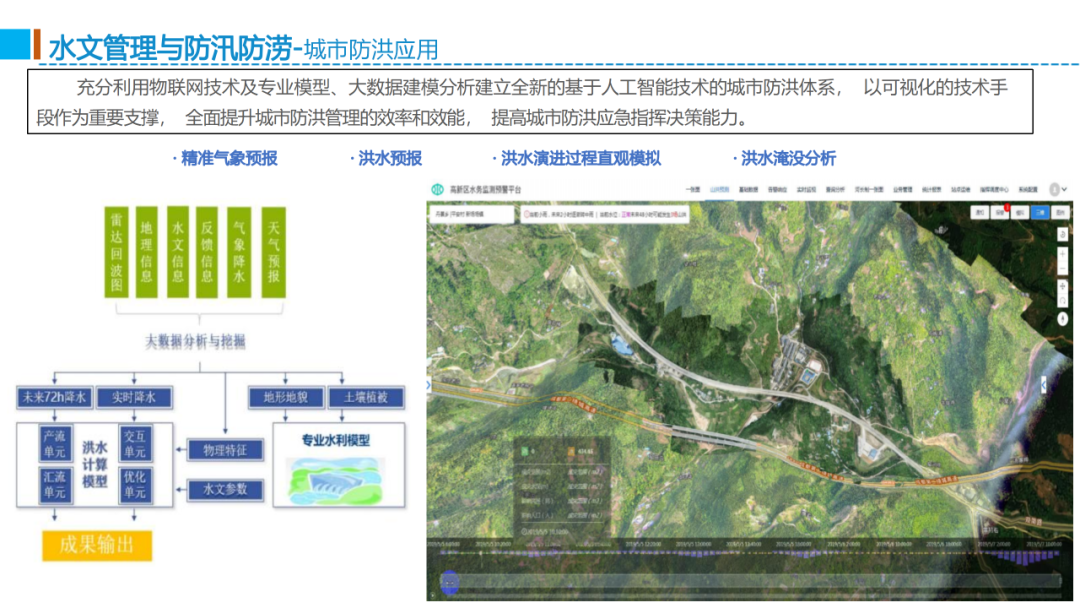Expand left panel with edge chevron
1080x608 pixels.
428,385
